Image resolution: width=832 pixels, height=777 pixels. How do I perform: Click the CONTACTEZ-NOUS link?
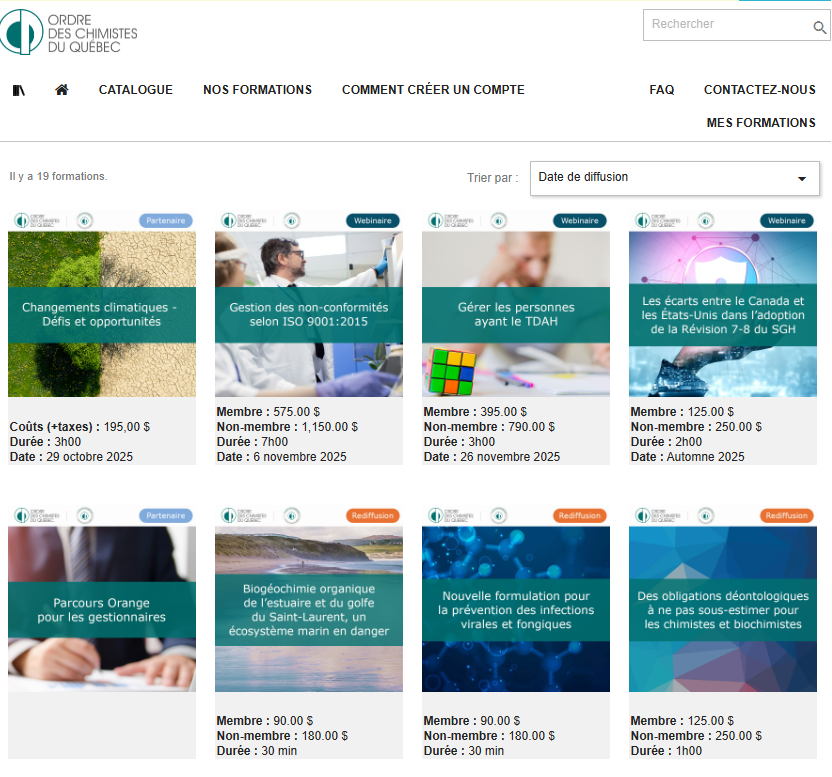(759, 90)
